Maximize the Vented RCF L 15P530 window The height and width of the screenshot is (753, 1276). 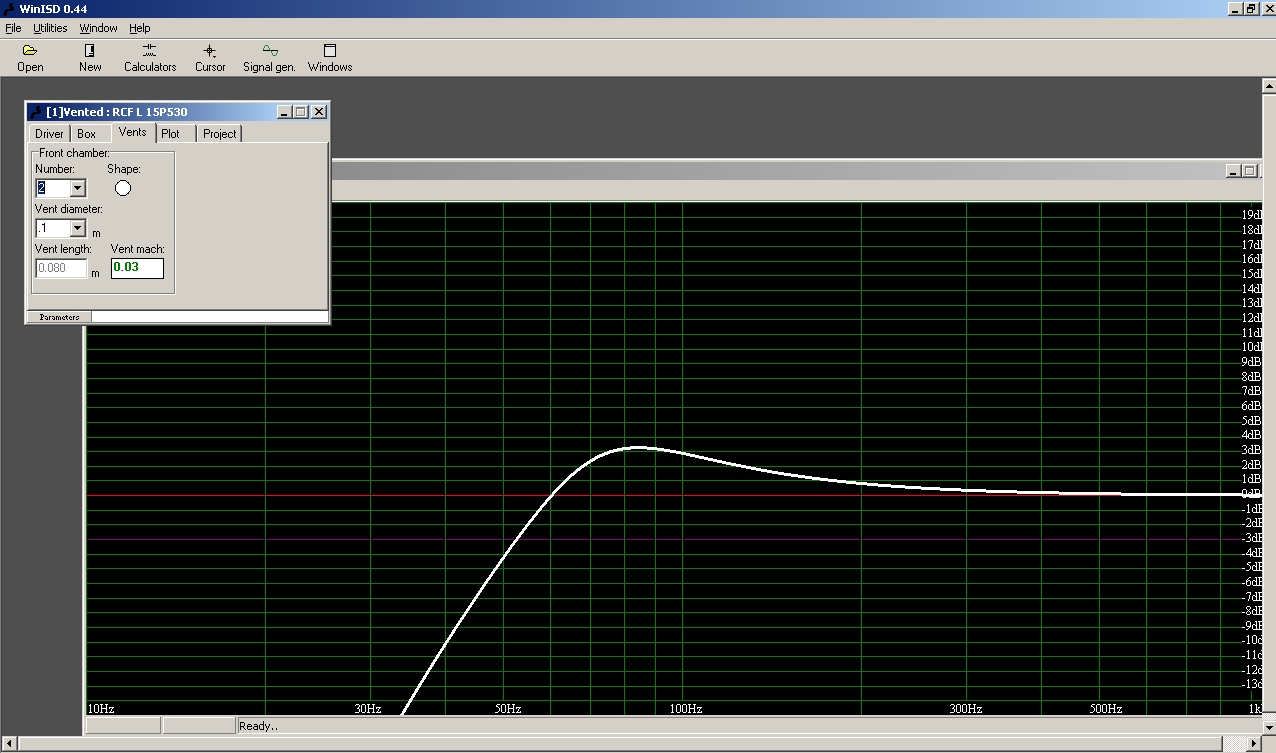[x=301, y=112]
